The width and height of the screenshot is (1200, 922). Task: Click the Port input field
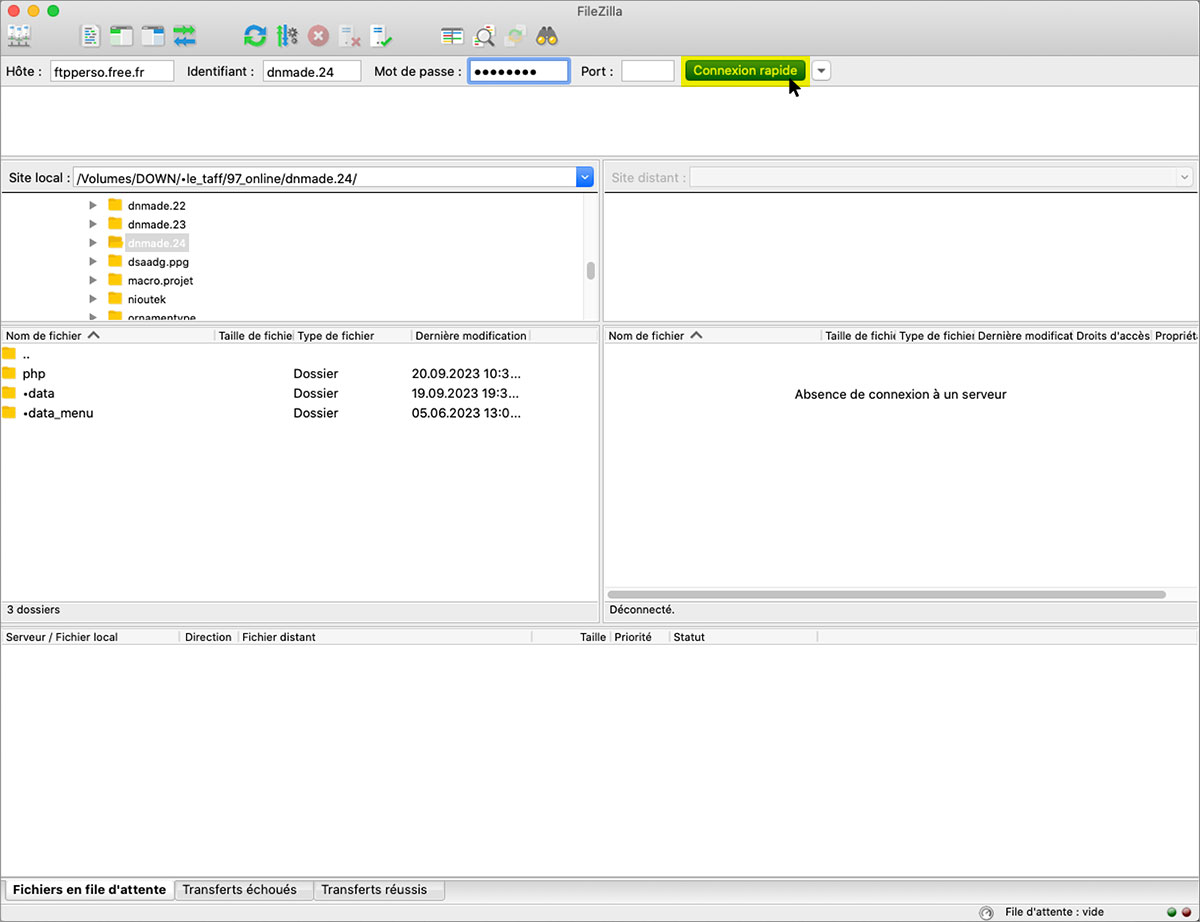tap(647, 71)
